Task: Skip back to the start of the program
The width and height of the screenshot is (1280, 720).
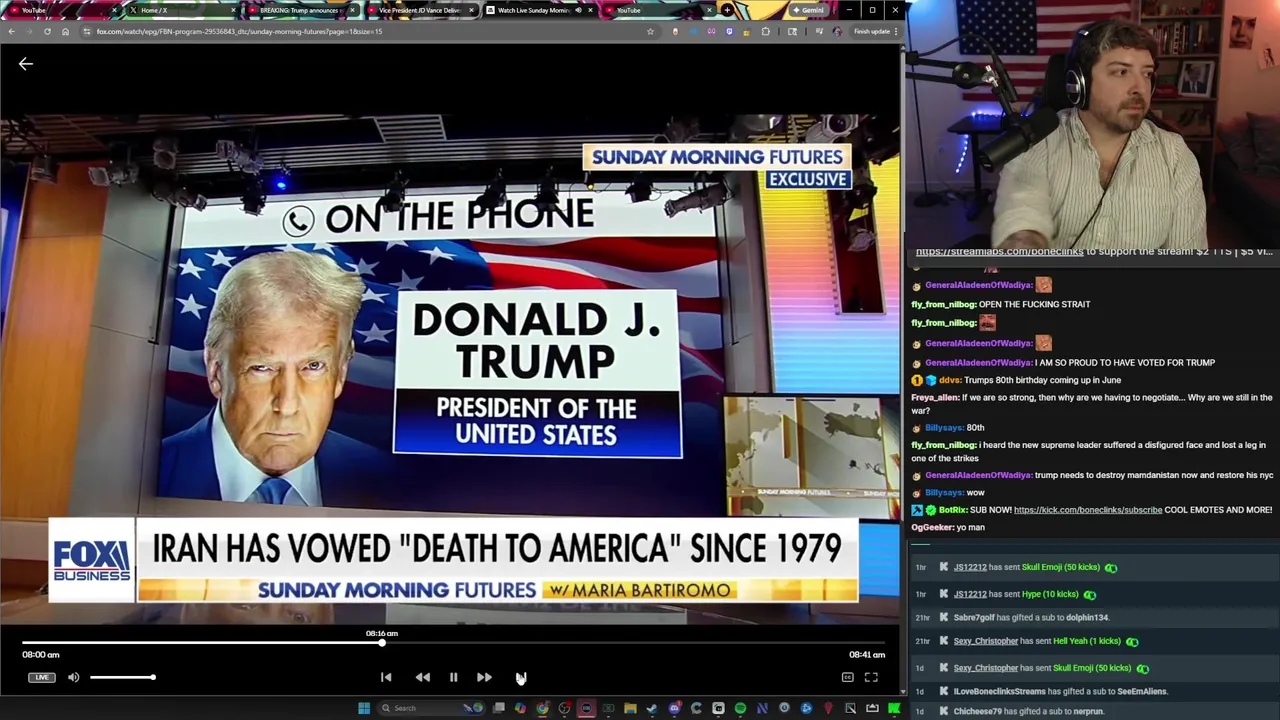Action: [386, 677]
